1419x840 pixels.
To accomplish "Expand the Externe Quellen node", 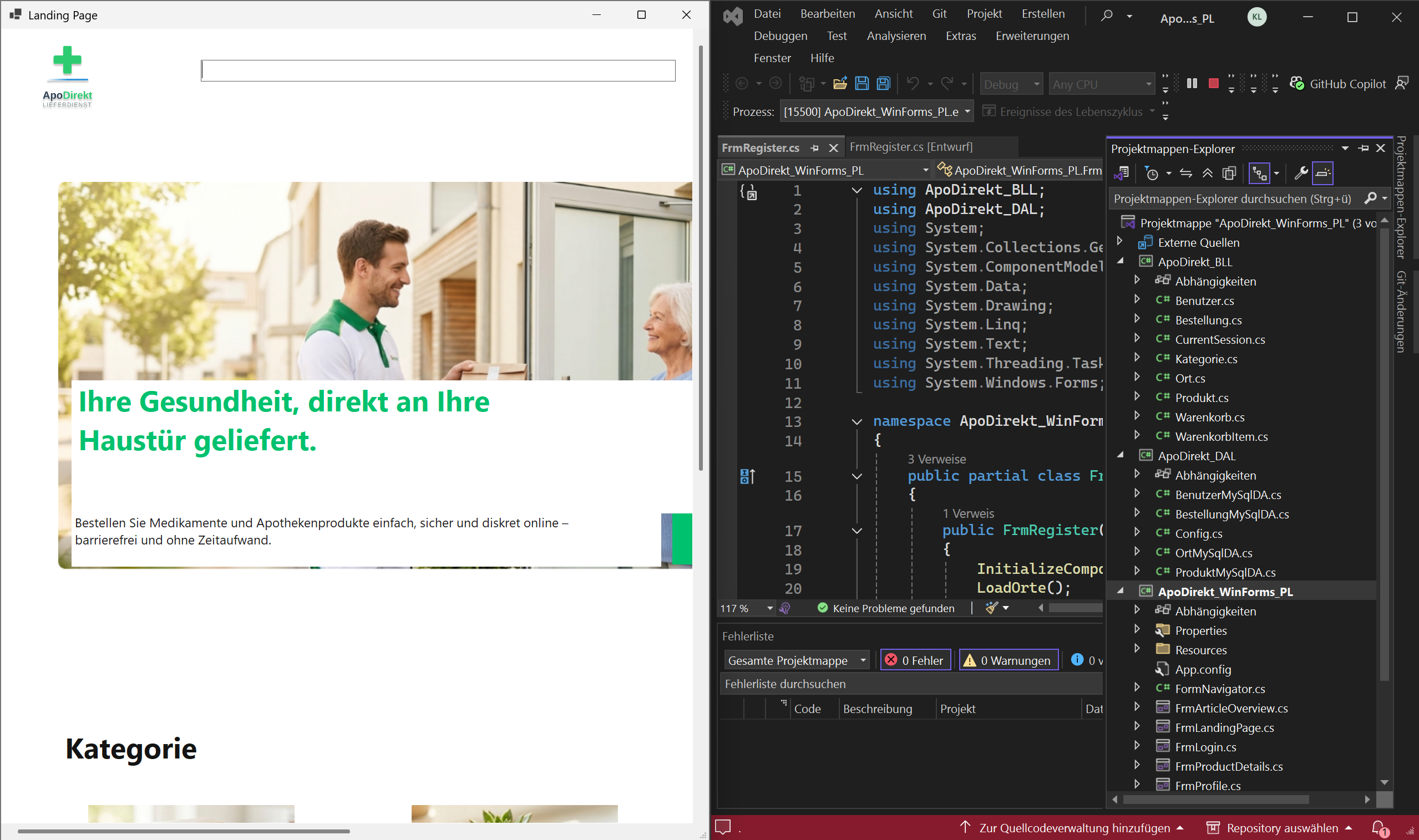I will pyautogui.click(x=1119, y=242).
